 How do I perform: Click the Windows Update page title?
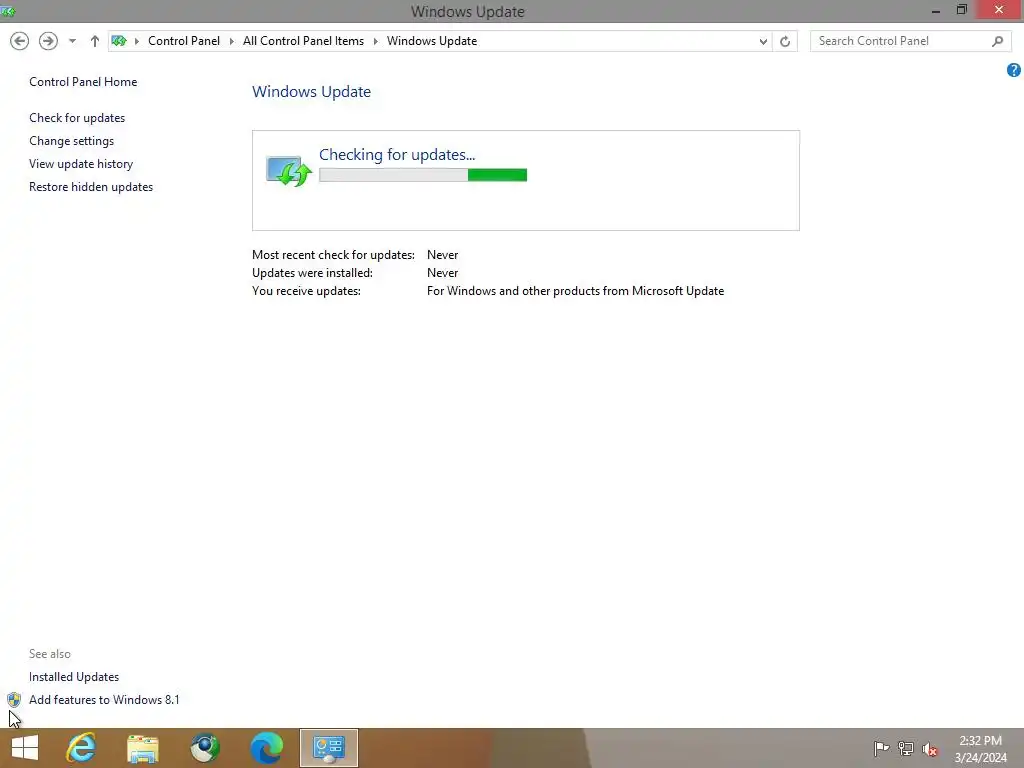[312, 91]
